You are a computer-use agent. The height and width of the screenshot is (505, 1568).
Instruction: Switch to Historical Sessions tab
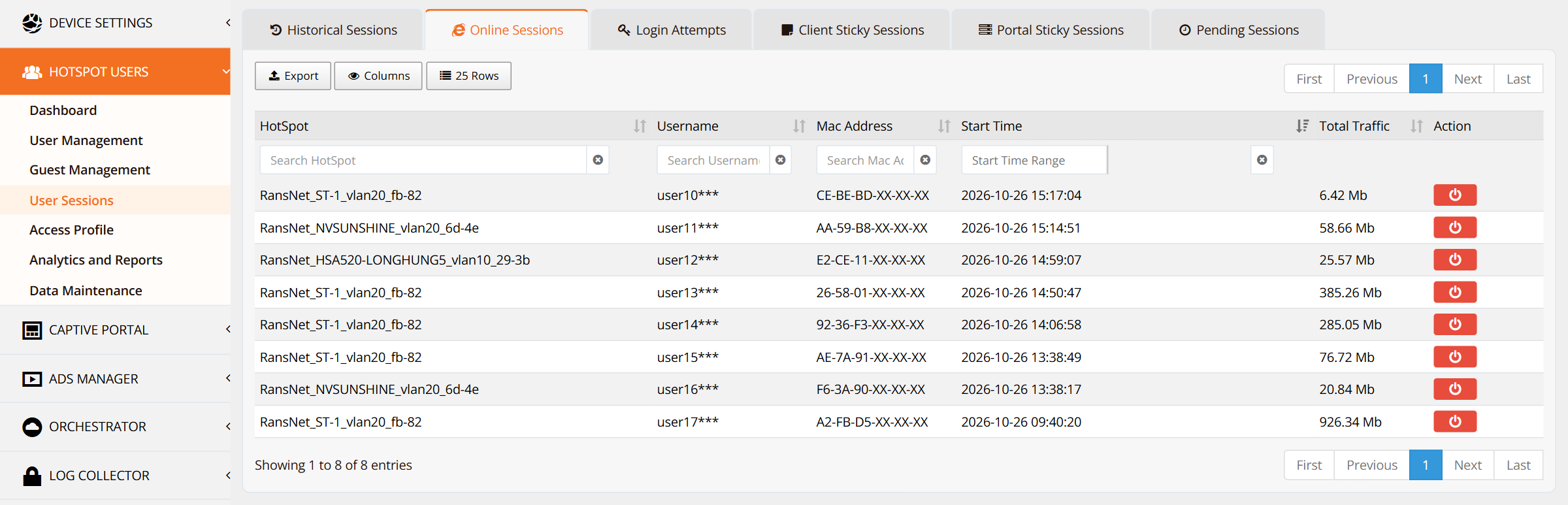333,30
